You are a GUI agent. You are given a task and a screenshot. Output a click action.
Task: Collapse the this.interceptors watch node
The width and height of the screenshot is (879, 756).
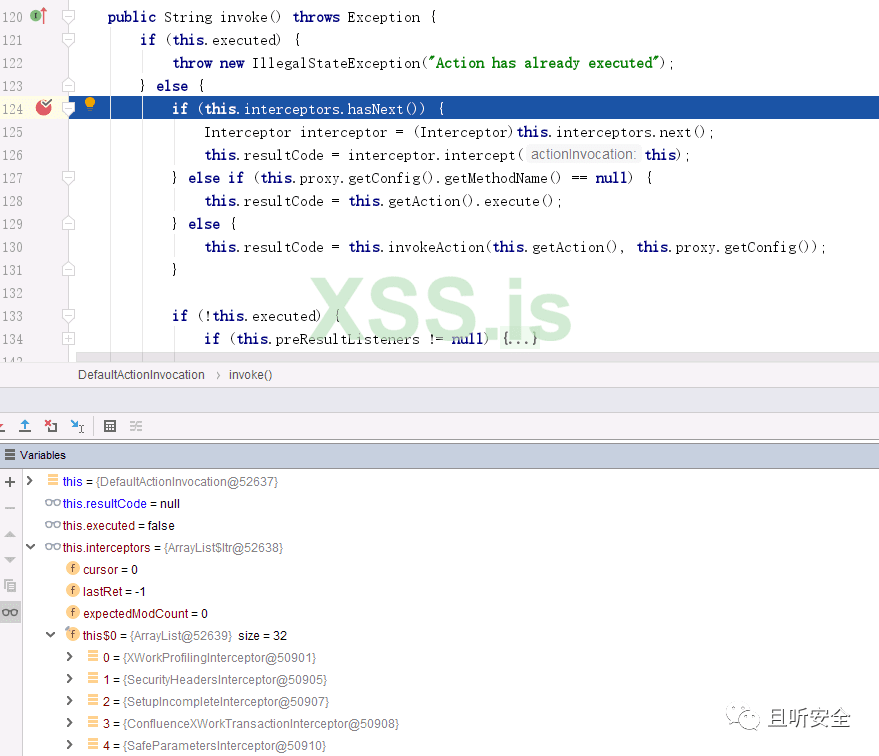pos(31,546)
